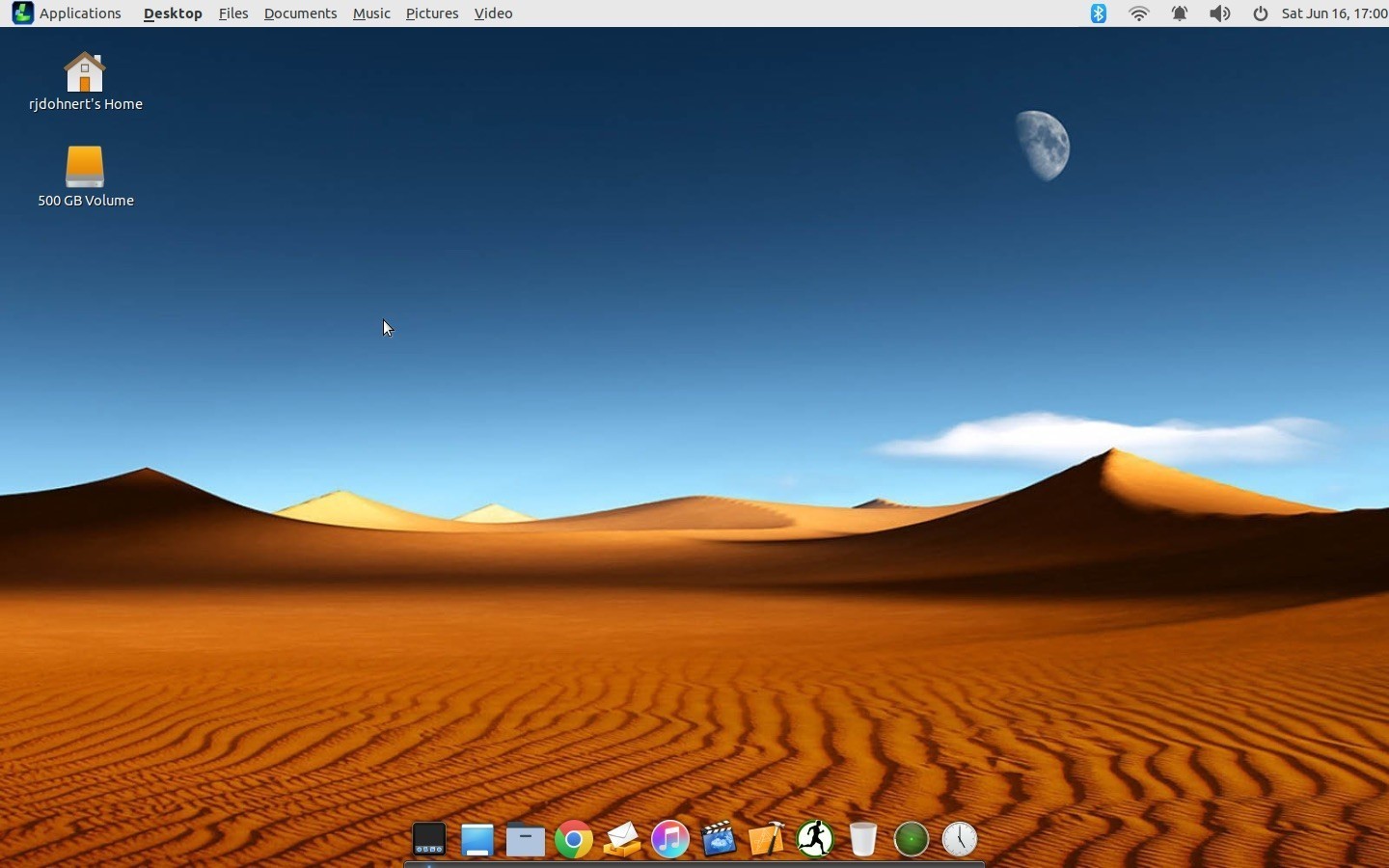Screen dimensions: 1389x868
Task: Mute sound using the volume indicator
Action: coord(1218,14)
